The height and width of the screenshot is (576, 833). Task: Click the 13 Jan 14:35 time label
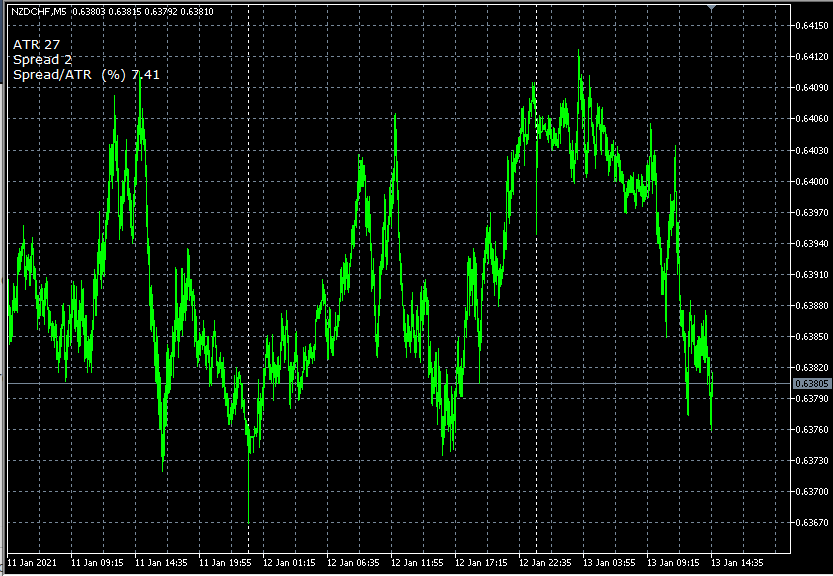click(x=737, y=563)
